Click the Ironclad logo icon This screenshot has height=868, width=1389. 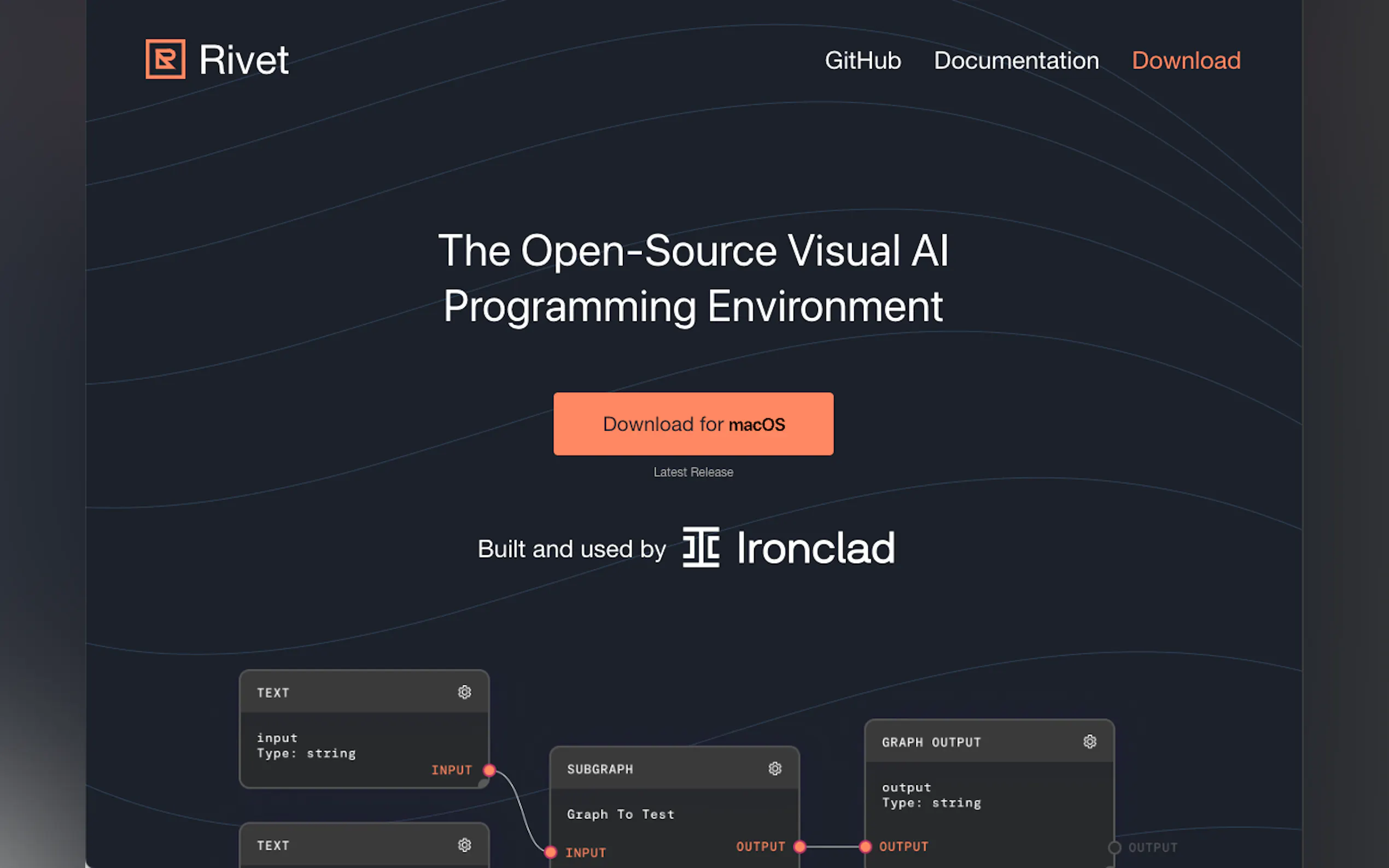click(701, 547)
